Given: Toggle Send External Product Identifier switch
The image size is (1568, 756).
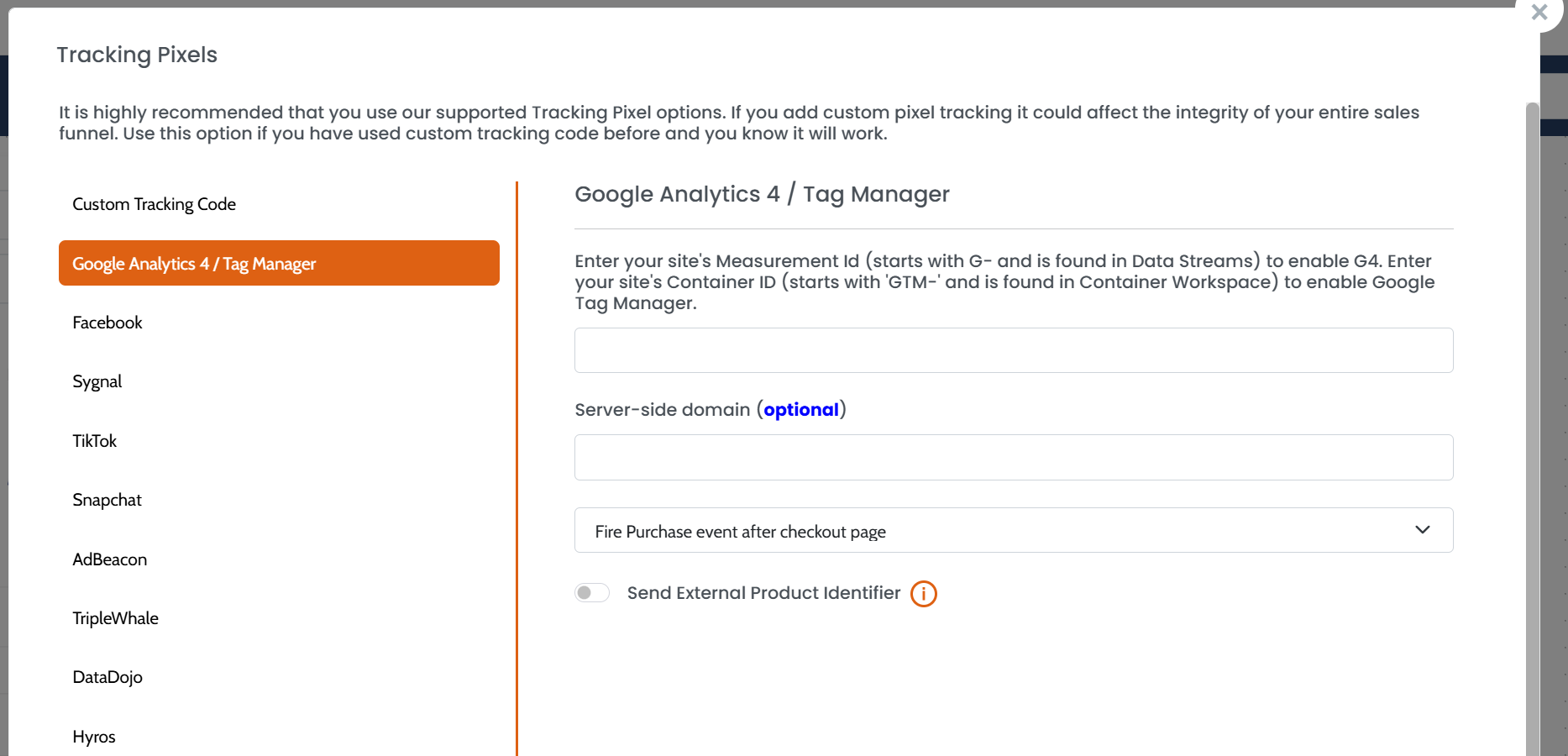Looking at the screenshot, I should pos(592,593).
